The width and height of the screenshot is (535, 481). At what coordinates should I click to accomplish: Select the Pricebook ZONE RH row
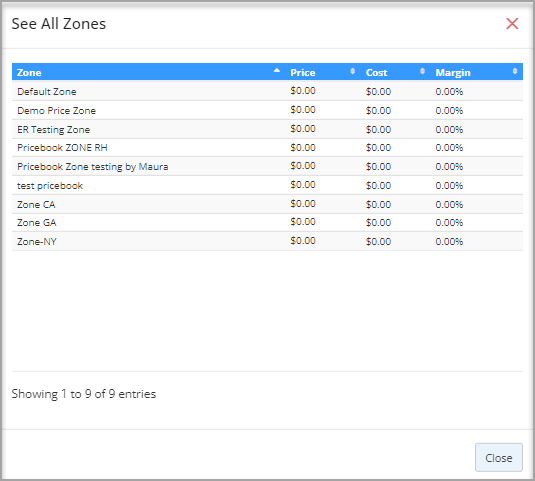point(267,148)
